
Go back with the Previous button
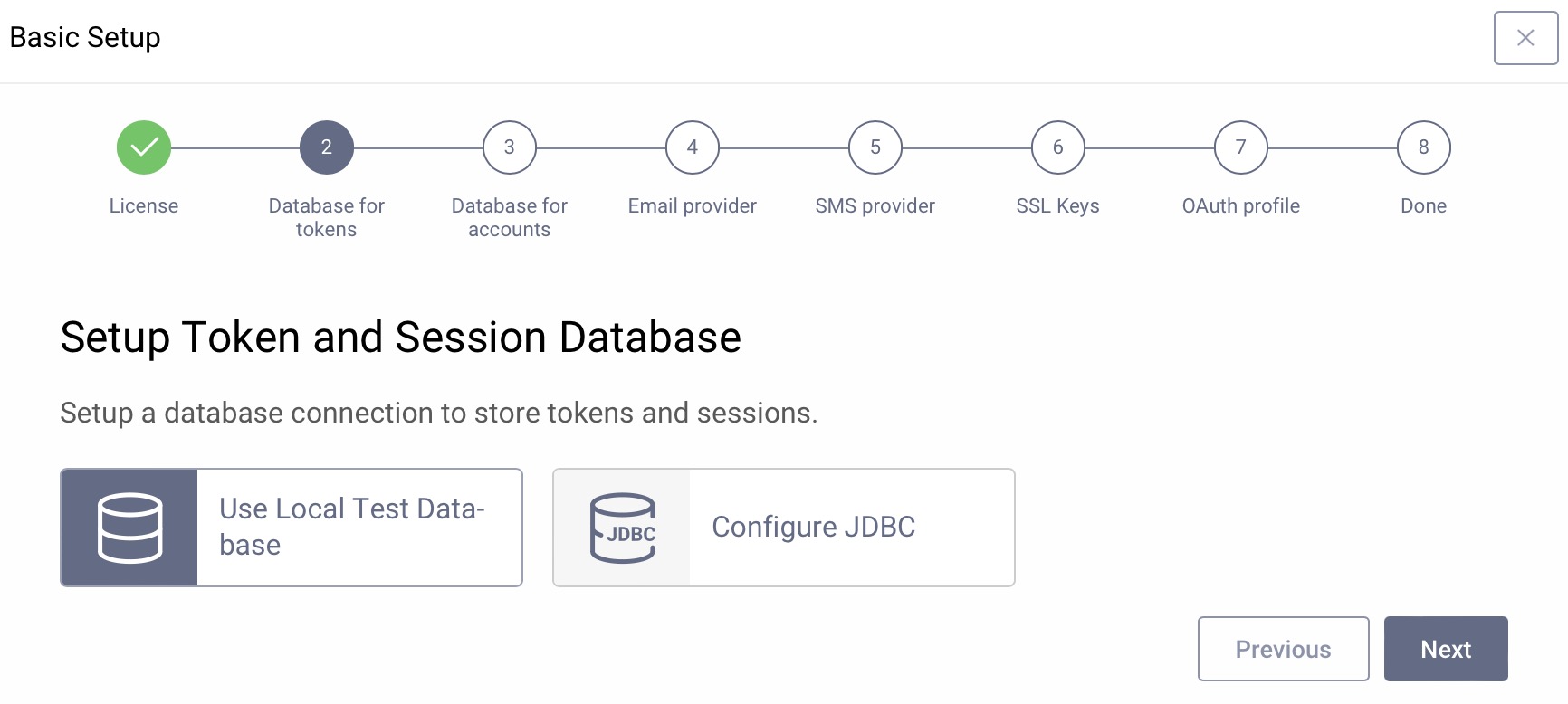(x=1283, y=649)
